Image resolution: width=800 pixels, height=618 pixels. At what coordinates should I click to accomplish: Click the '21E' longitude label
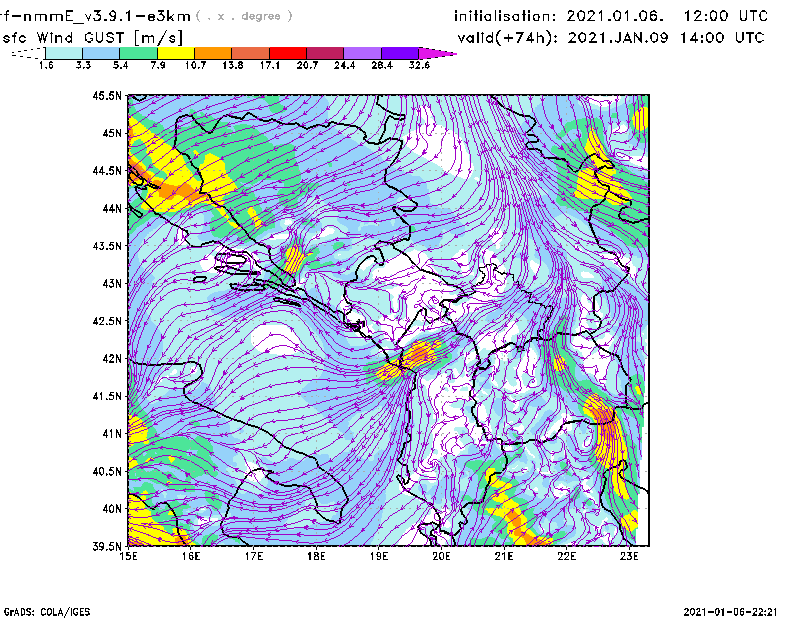tap(504, 556)
